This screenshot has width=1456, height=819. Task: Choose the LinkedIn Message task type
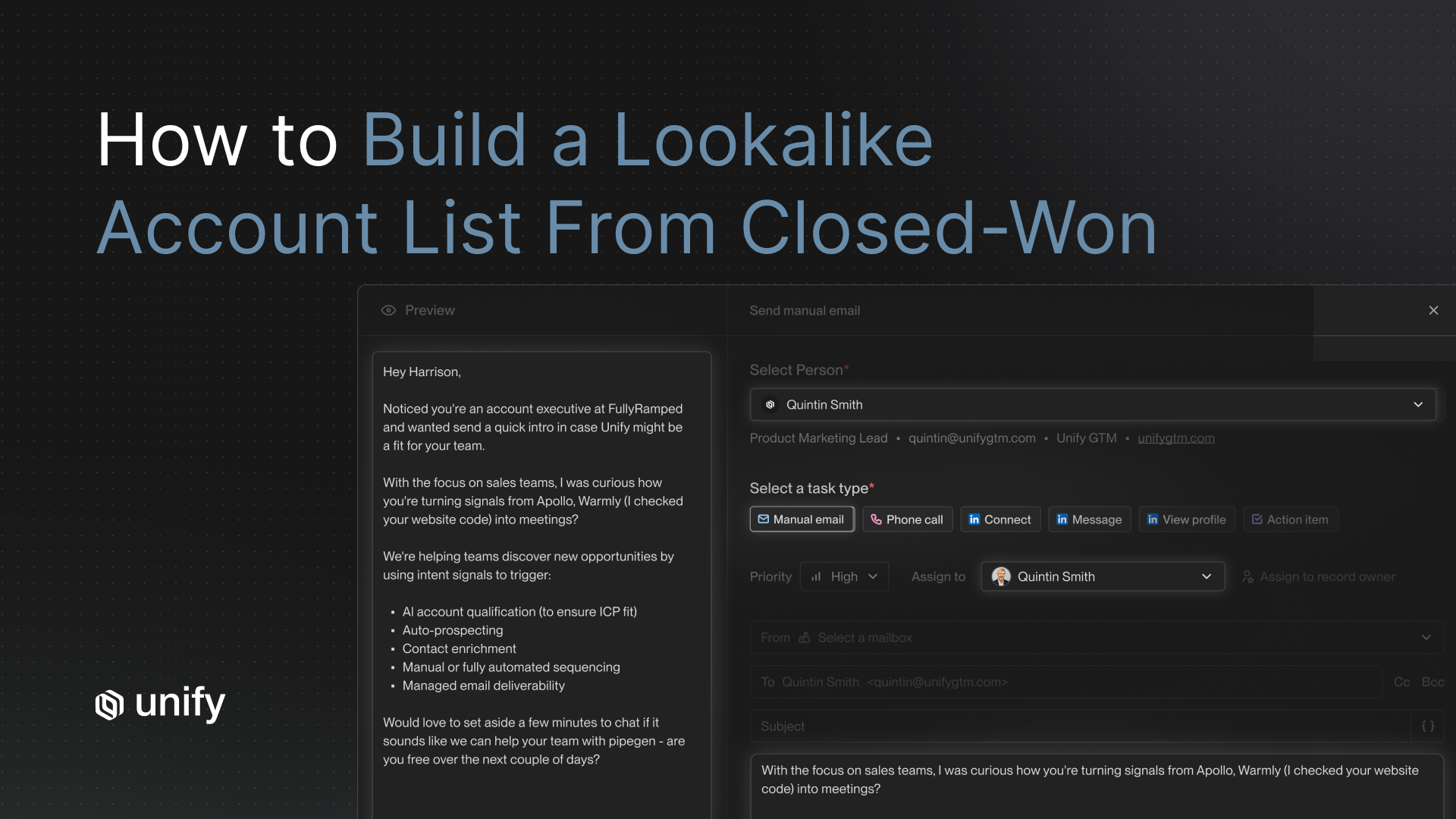[1090, 519]
